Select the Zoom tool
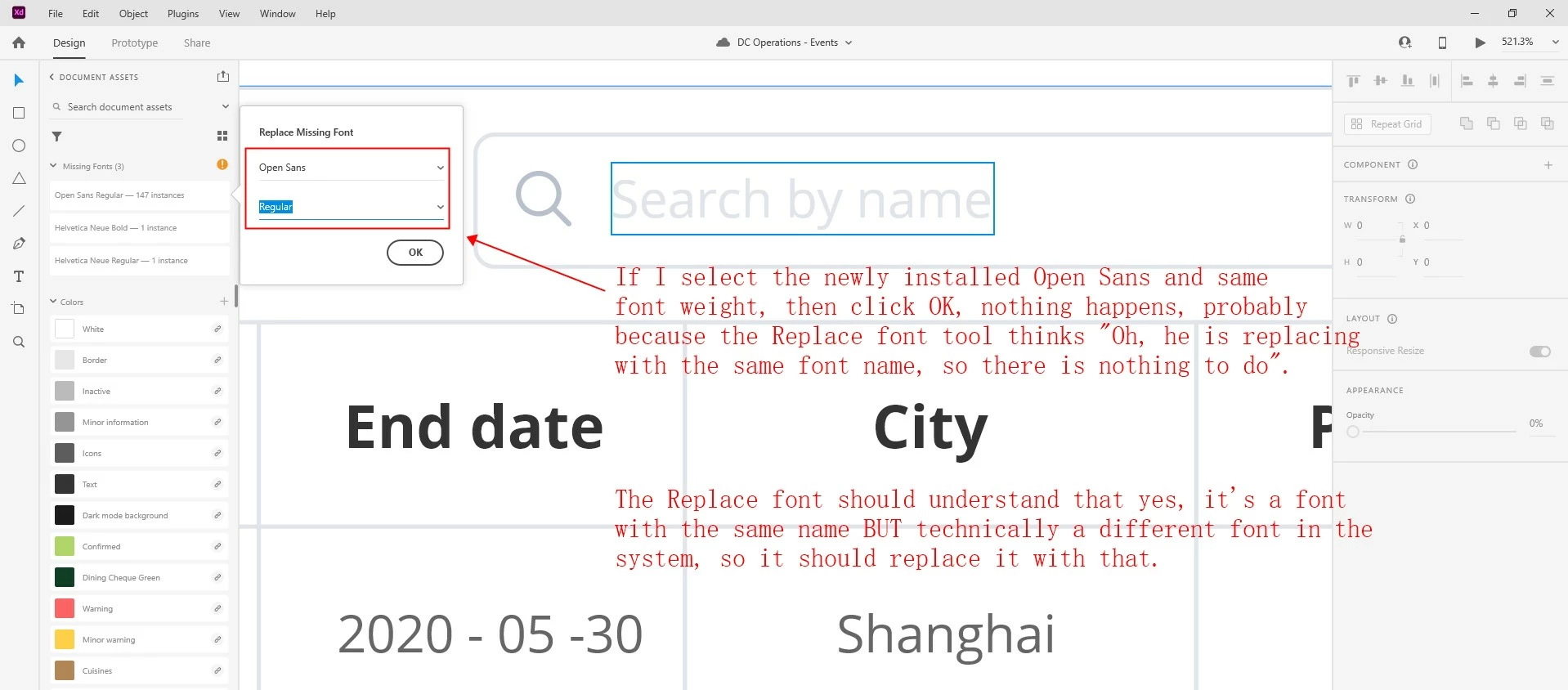This screenshot has width=1568, height=690. (x=19, y=342)
